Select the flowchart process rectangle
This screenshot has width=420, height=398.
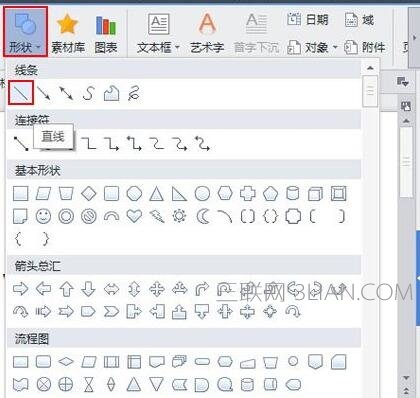(x=21, y=362)
